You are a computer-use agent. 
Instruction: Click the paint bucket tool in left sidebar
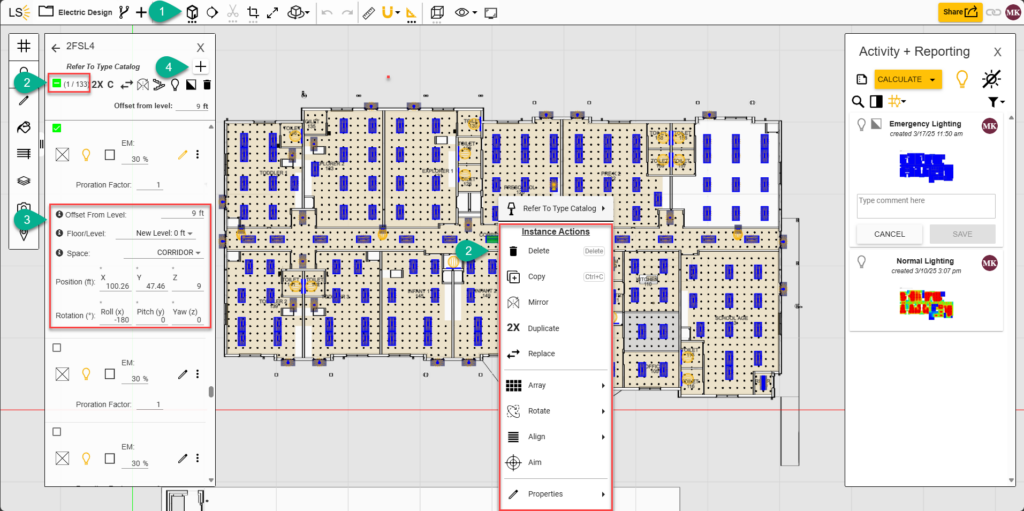click(x=24, y=127)
